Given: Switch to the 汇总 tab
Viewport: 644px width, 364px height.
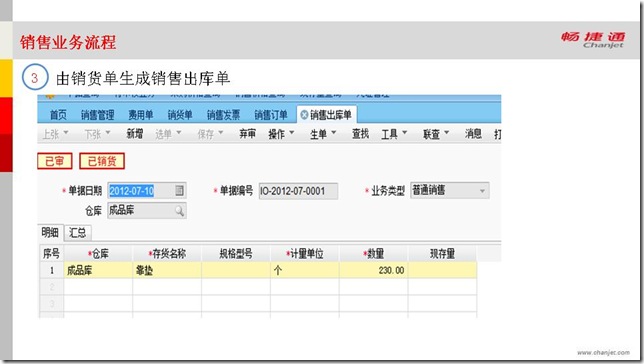Looking at the screenshot, I should [x=77, y=233].
